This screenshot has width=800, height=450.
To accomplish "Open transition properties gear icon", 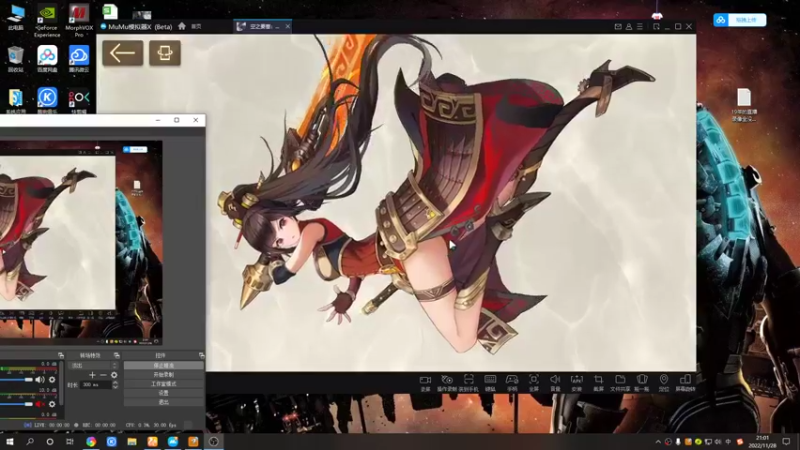I will click(114, 375).
